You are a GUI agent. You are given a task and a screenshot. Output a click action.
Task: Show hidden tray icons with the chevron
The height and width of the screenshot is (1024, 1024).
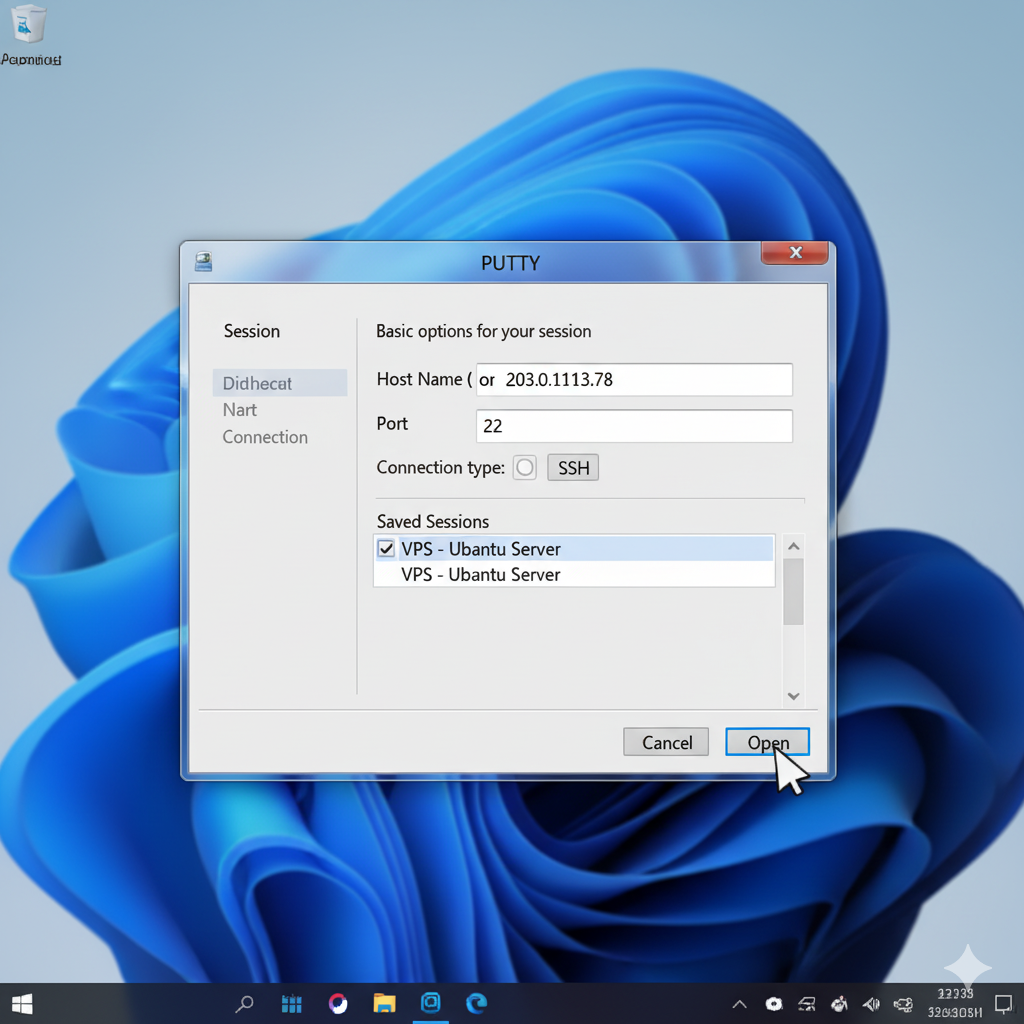[x=739, y=1004]
